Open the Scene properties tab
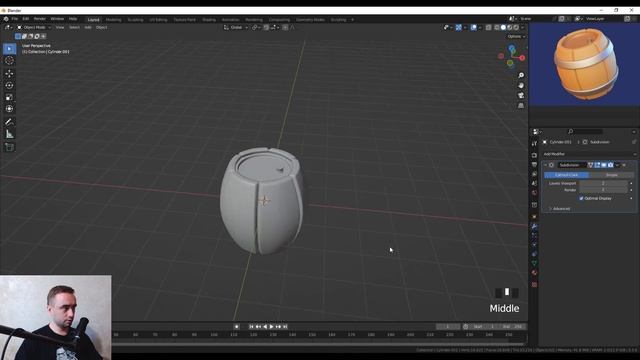Screen dimensions: 640x360 point(534,183)
